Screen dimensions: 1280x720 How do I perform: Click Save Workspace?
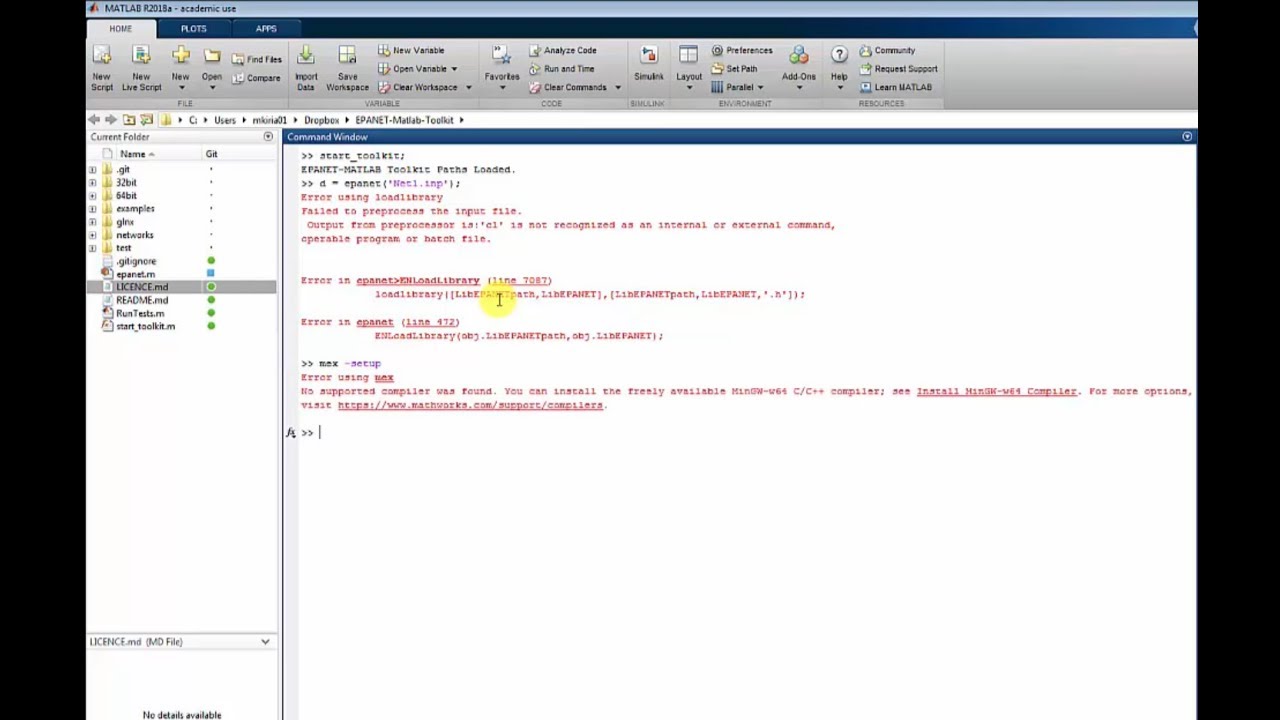347,67
